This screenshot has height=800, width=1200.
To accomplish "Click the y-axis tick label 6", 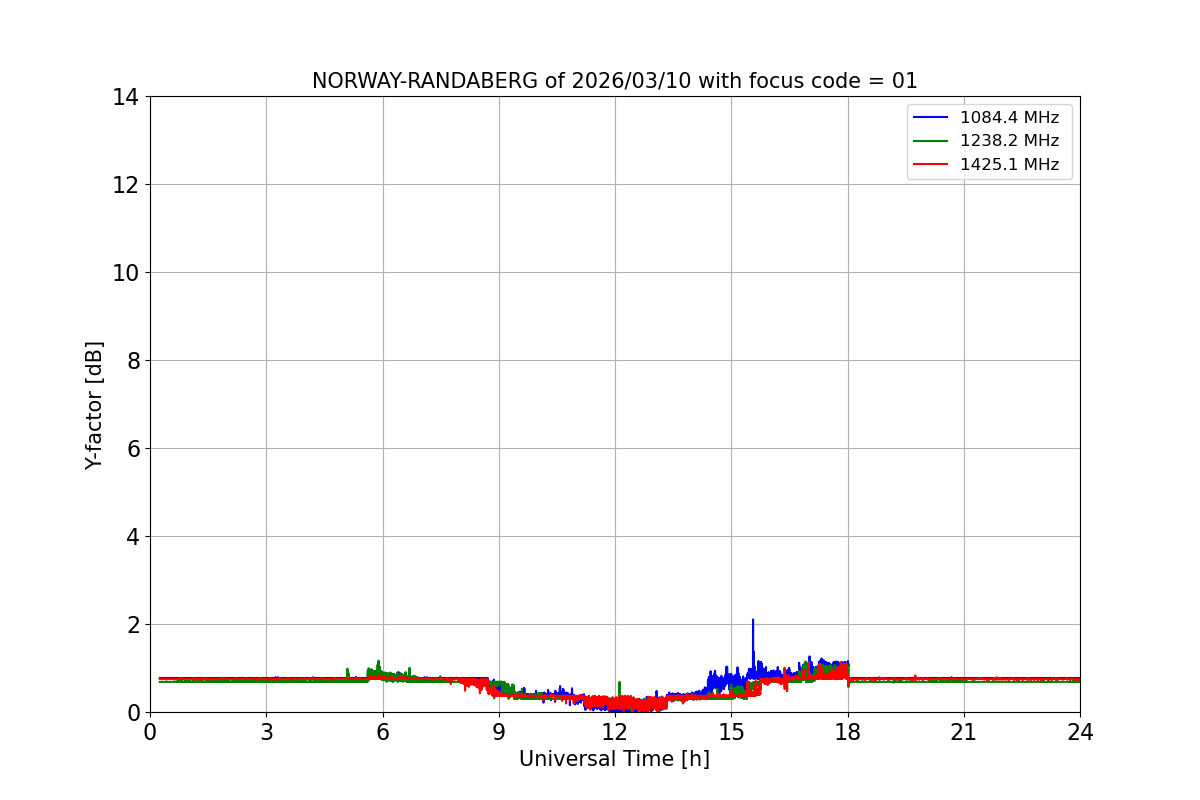I will pos(134,449).
